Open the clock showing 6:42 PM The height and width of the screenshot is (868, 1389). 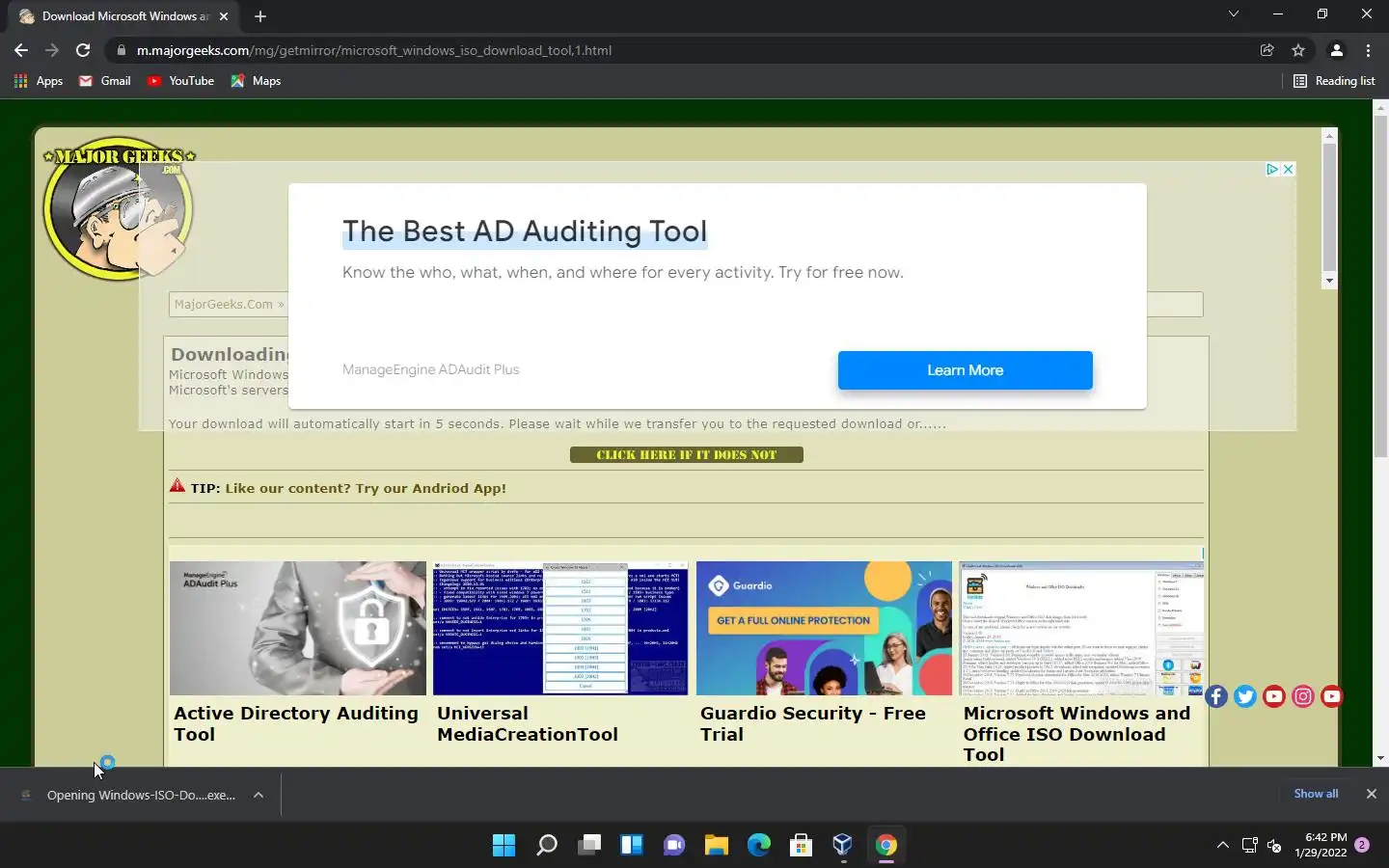(x=1321, y=845)
